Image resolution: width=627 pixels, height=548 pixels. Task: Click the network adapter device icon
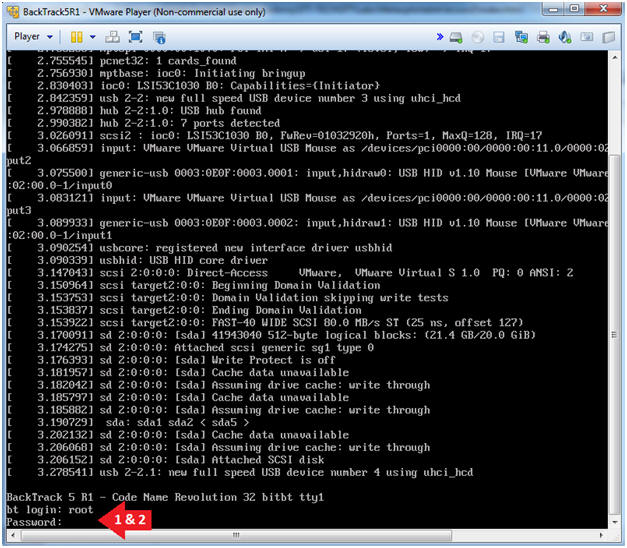pyautogui.click(x=521, y=37)
